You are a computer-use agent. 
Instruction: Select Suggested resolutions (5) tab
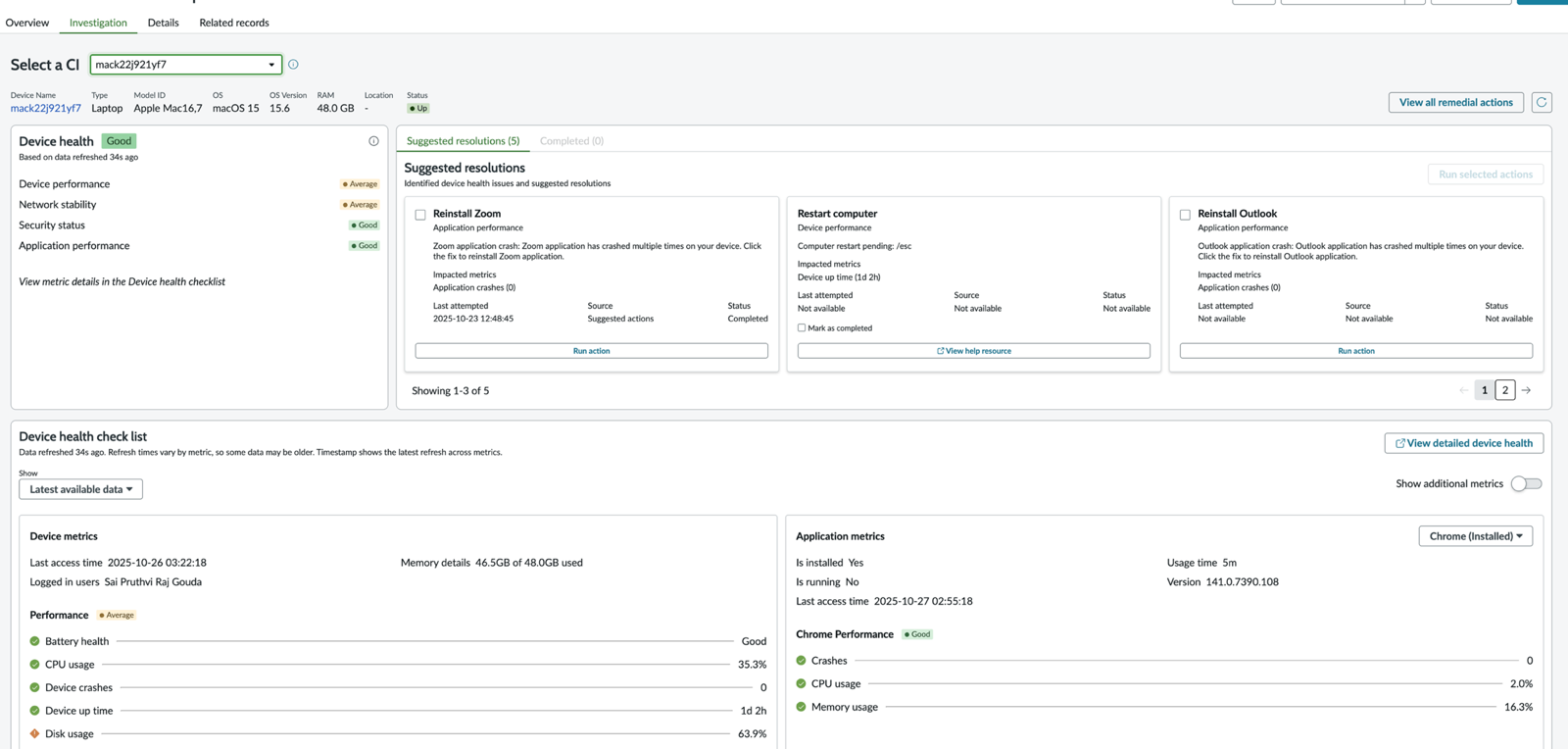(x=463, y=141)
